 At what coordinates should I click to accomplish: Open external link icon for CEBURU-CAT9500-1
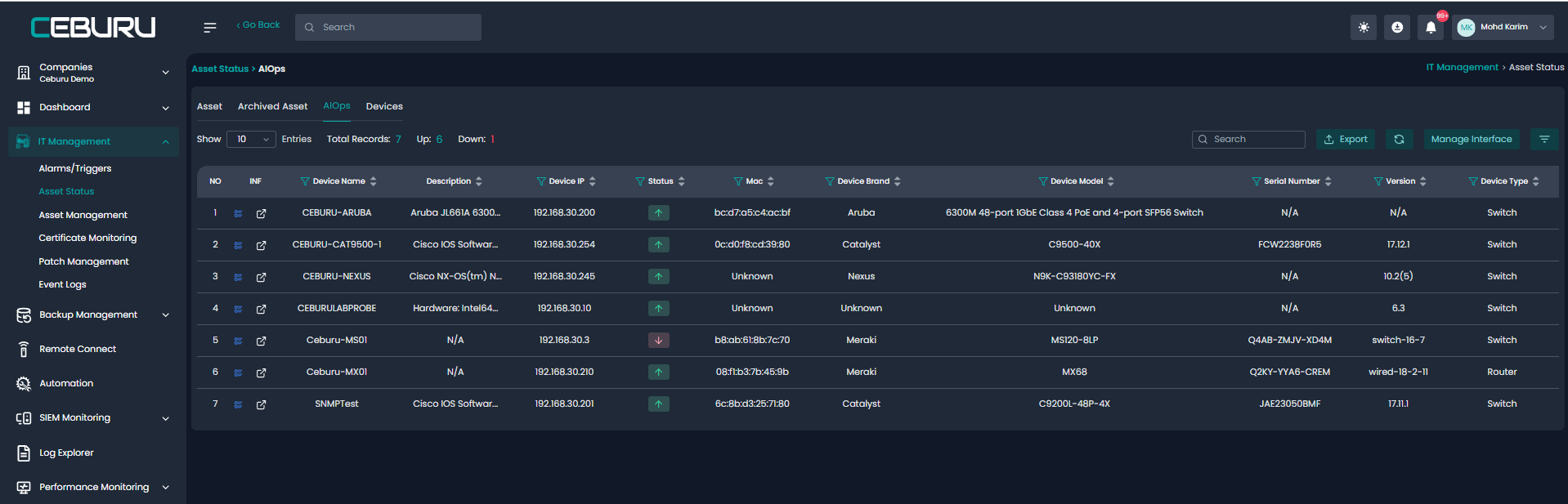pyautogui.click(x=261, y=246)
